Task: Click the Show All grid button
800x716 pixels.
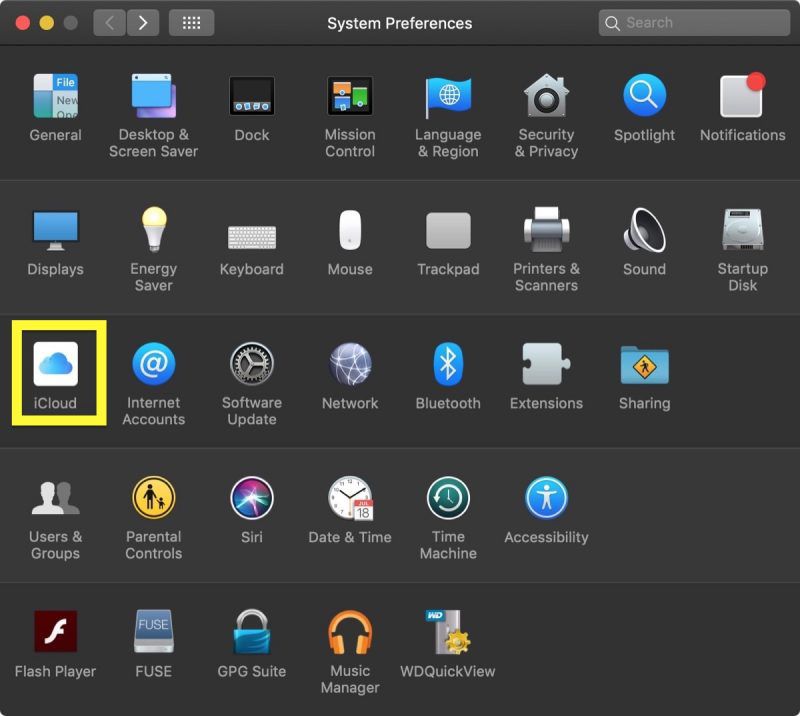Action: coord(191,22)
